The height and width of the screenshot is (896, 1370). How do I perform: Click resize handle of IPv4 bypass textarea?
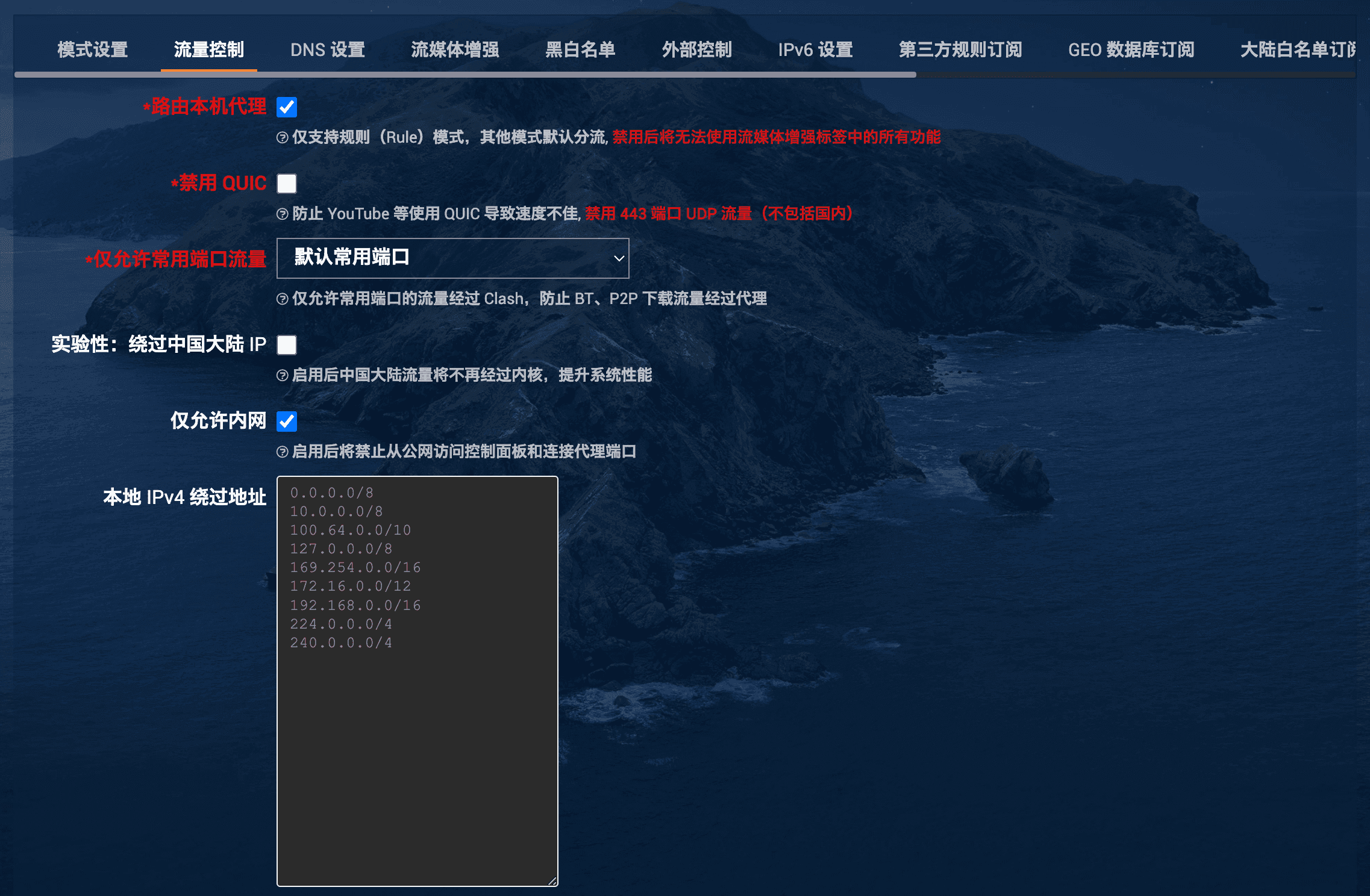click(x=552, y=880)
